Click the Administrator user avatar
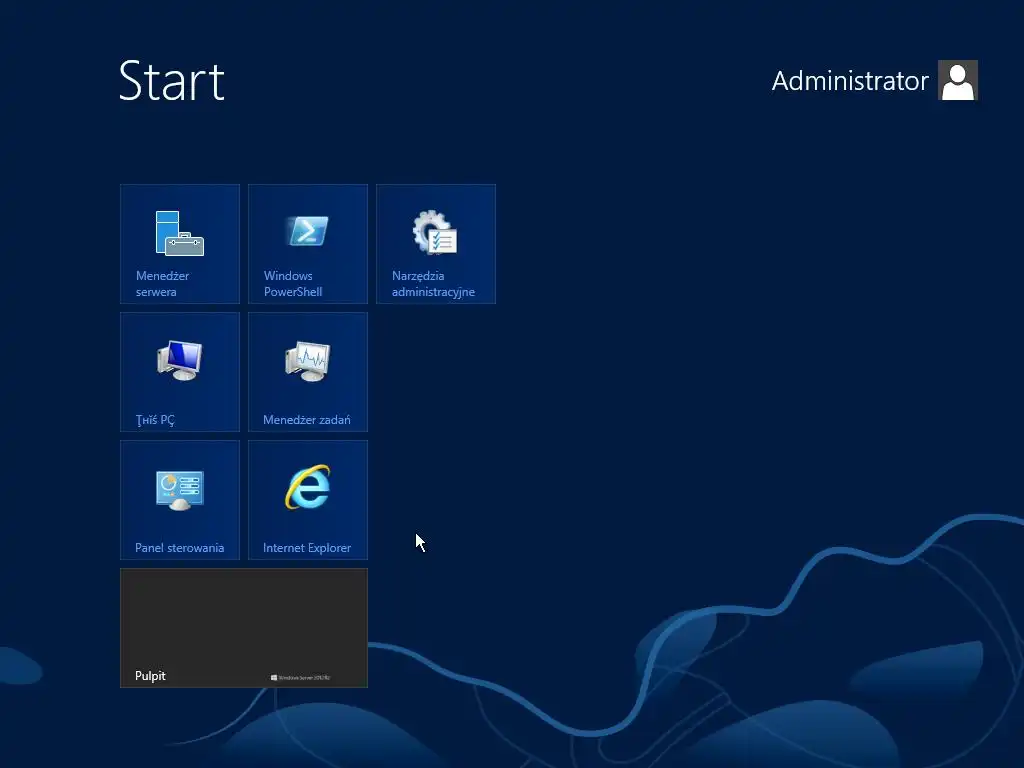This screenshot has width=1024, height=768. 957,80
